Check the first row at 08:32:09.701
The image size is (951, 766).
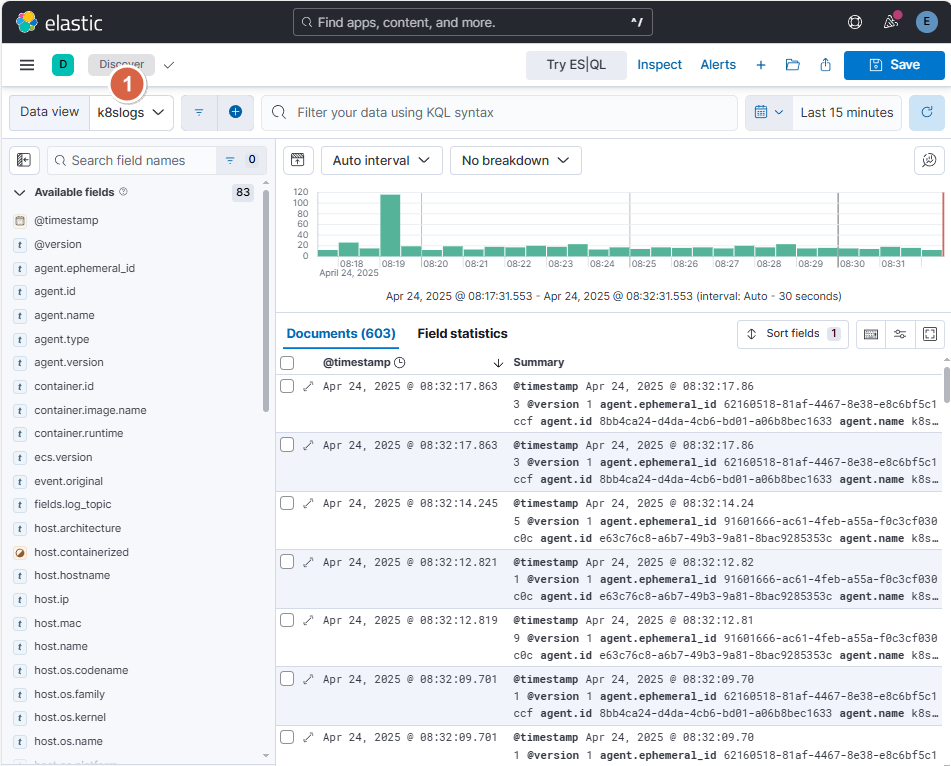[x=287, y=679]
